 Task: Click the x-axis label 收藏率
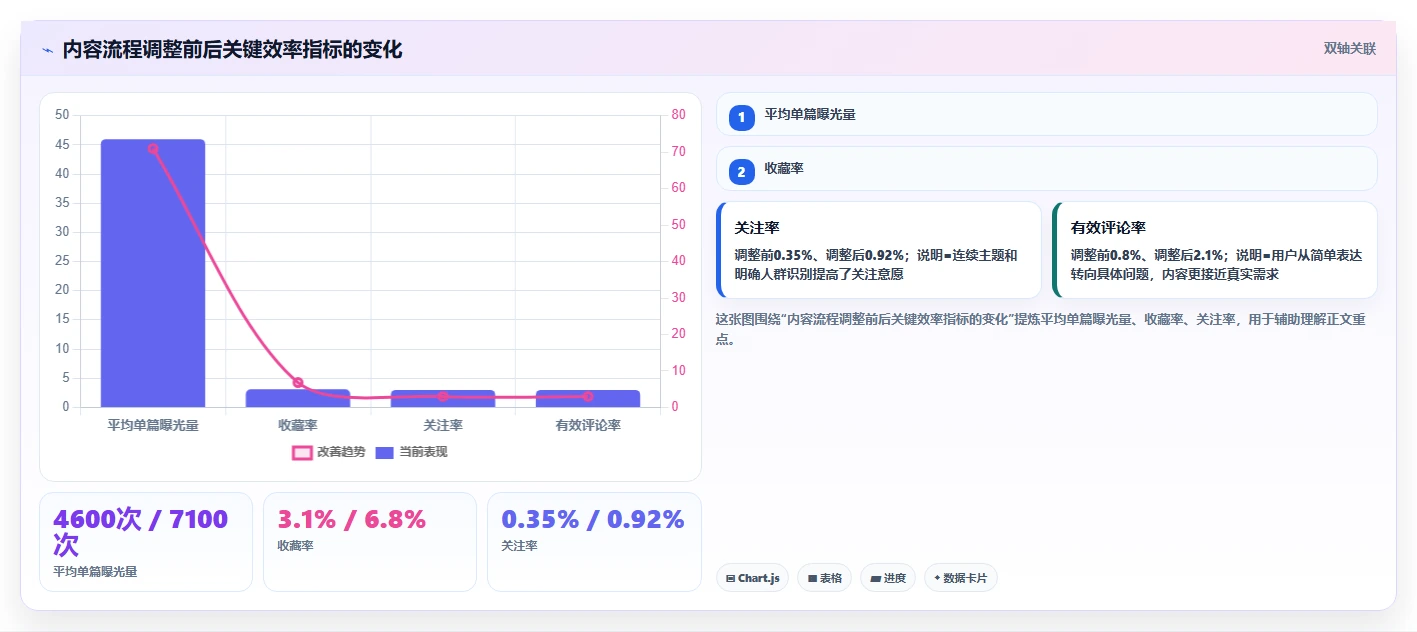point(298,425)
